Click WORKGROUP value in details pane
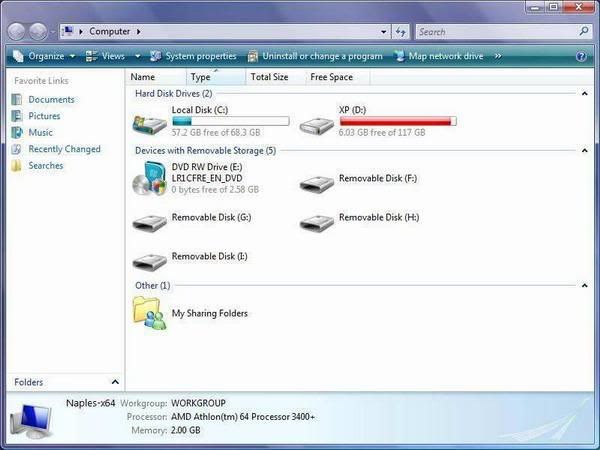Viewport: 600px width, 450px height. click(x=198, y=403)
